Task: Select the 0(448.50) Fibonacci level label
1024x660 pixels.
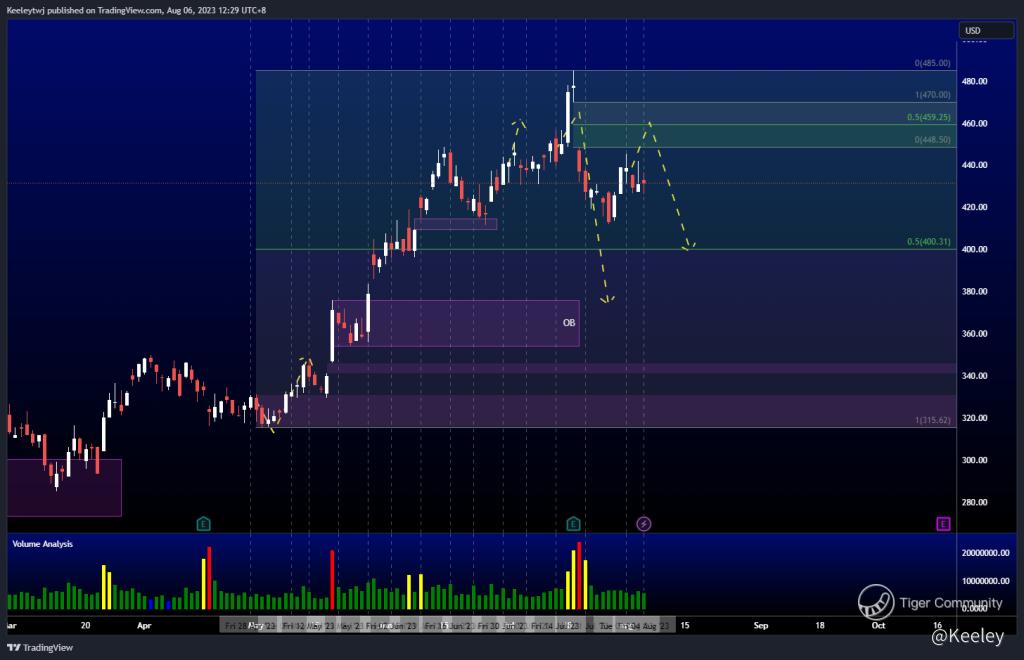Action: tap(933, 140)
